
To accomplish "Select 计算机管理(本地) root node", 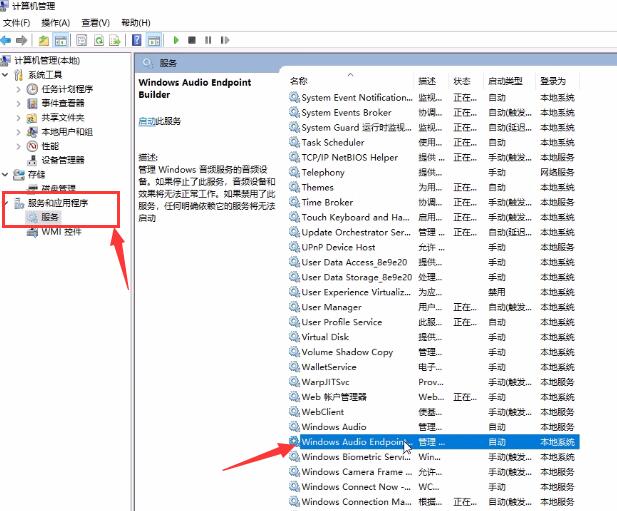I will (47, 60).
